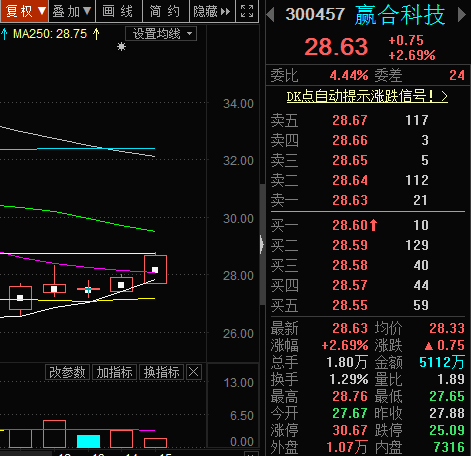Click the 金额 value 5112万
Screen dimensions: 471x456
tap(442, 362)
